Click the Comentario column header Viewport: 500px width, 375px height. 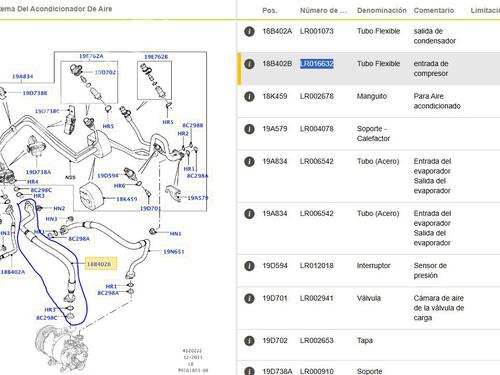[434, 10]
